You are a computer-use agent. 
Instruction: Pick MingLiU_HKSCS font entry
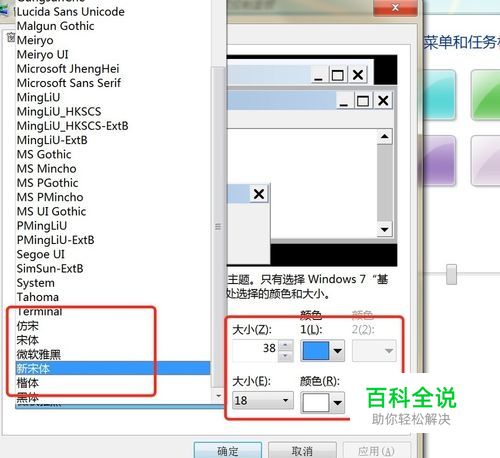point(59,112)
